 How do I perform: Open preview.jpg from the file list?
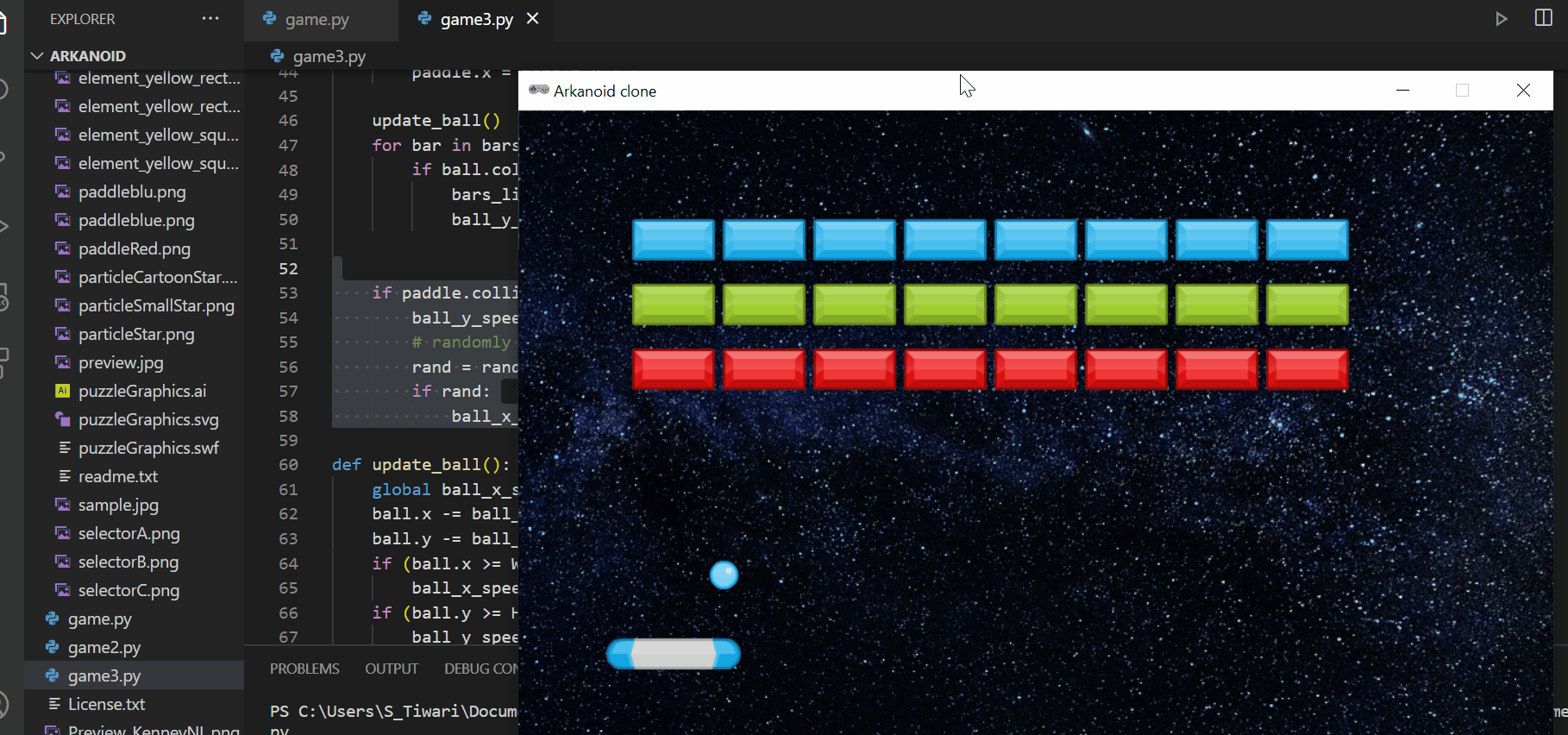click(121, 362)
